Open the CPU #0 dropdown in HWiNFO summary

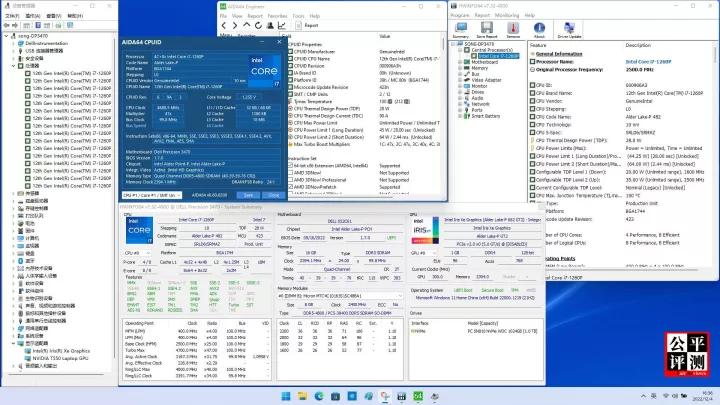pos(138,253)
